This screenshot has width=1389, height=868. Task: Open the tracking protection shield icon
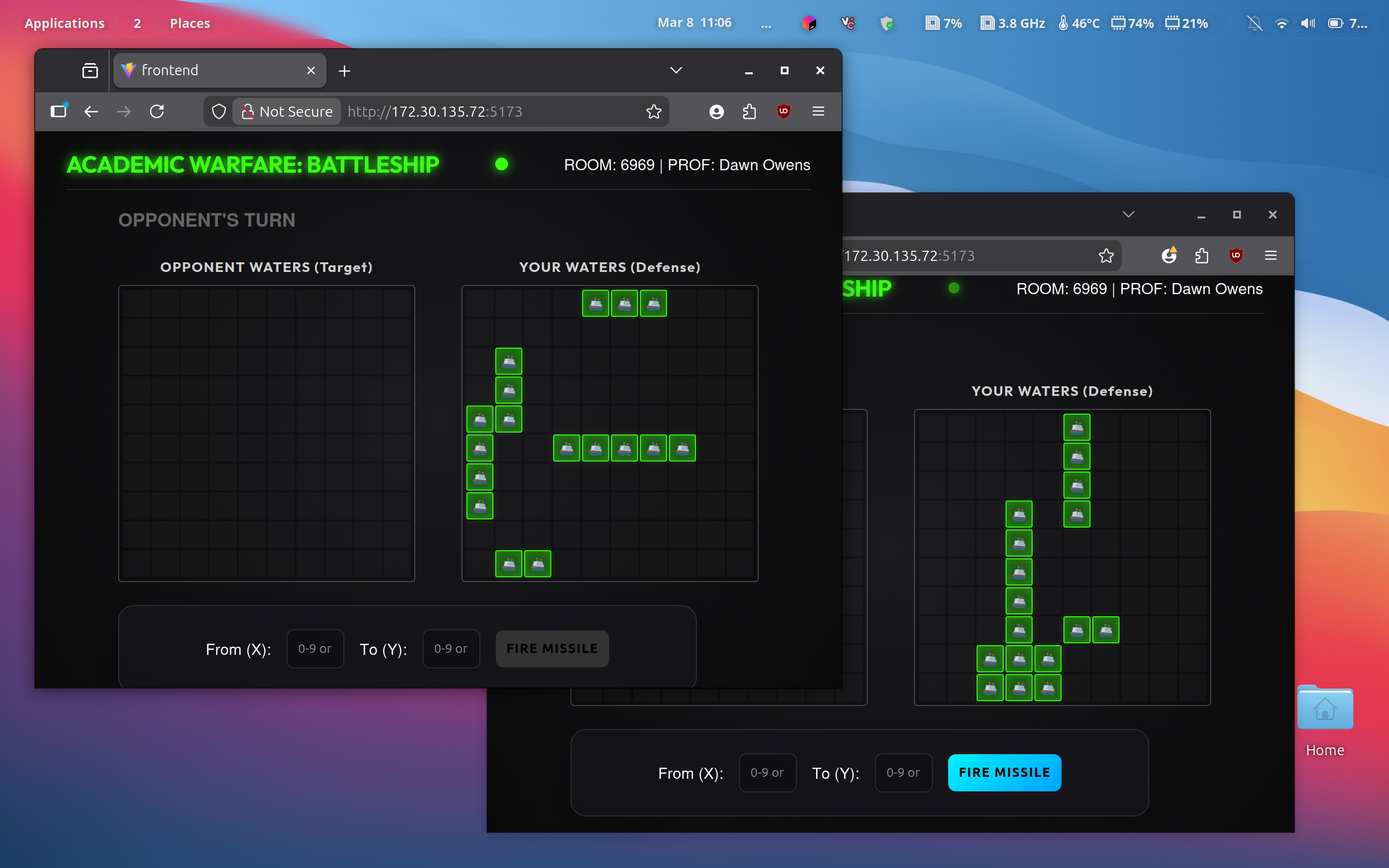click(218, 111)
